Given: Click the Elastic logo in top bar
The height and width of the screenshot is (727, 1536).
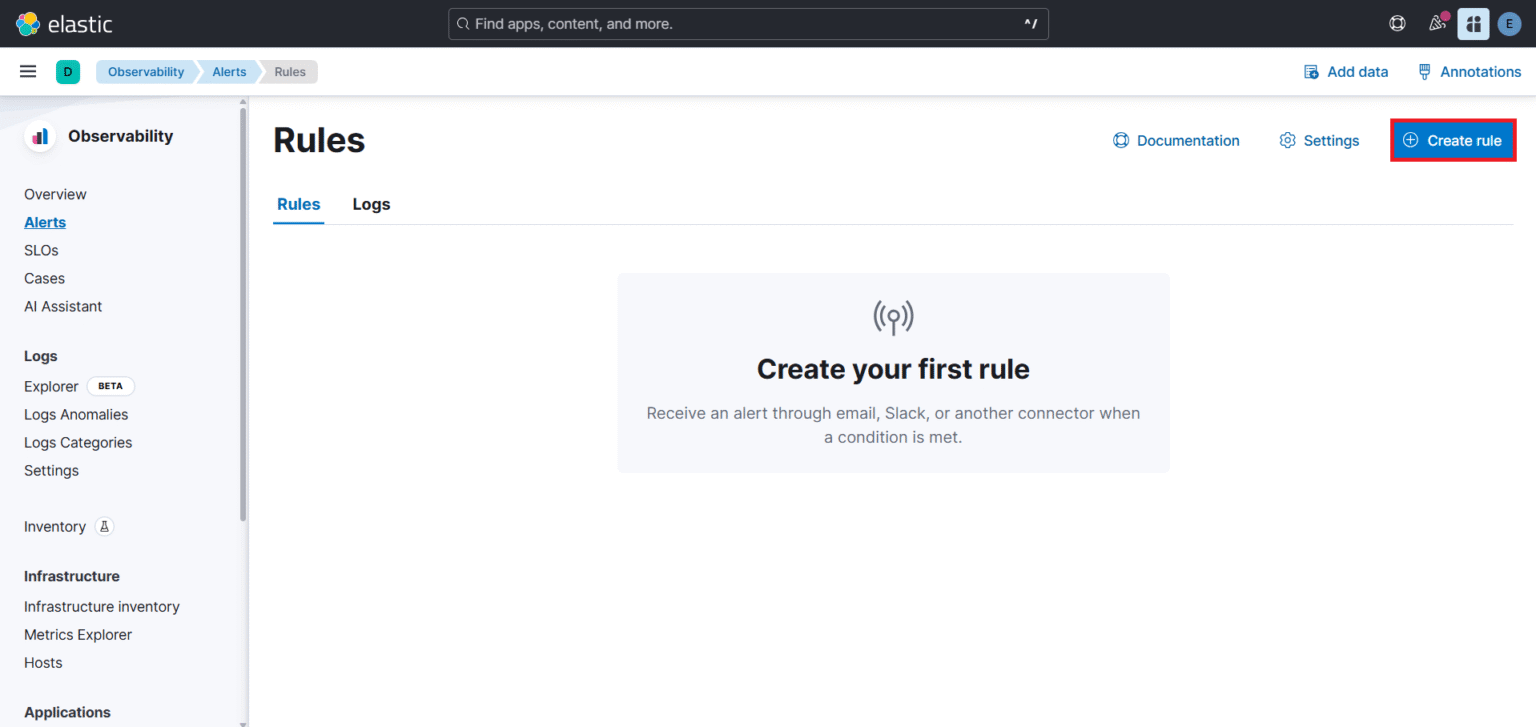Looking at the screenshot, I should 28,23.
